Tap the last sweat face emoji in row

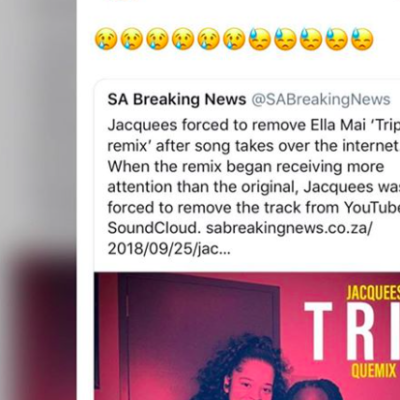pos(362,39)
